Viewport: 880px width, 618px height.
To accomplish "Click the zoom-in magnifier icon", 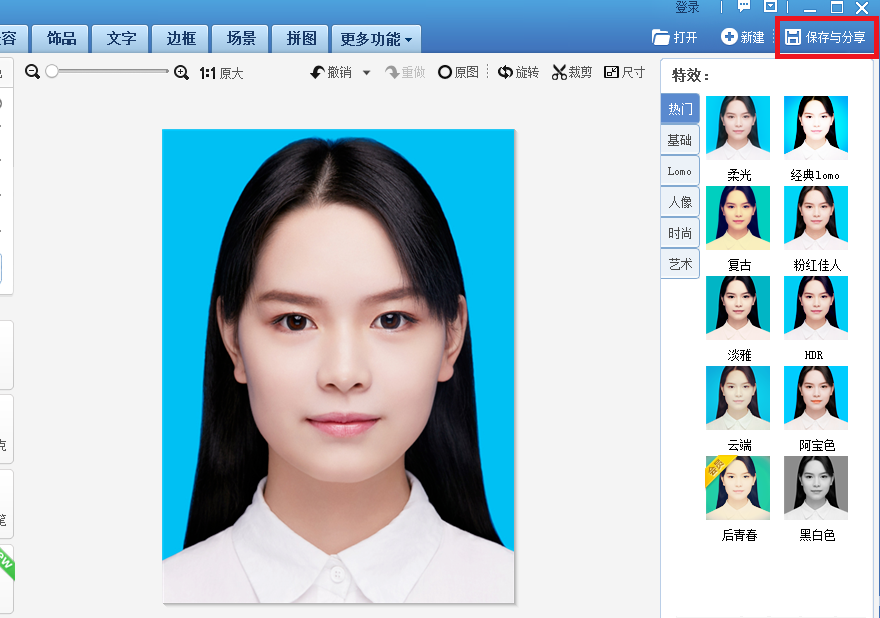I will point(181,72).
